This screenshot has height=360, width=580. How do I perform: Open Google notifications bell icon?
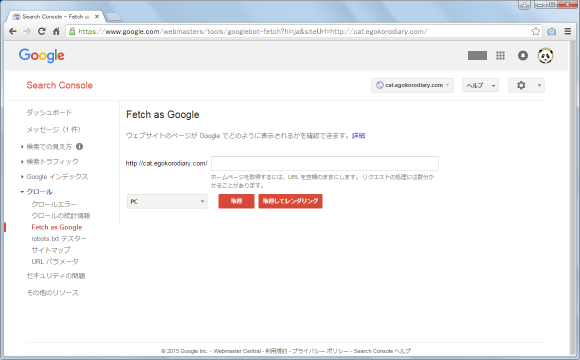tap(523, 55)
